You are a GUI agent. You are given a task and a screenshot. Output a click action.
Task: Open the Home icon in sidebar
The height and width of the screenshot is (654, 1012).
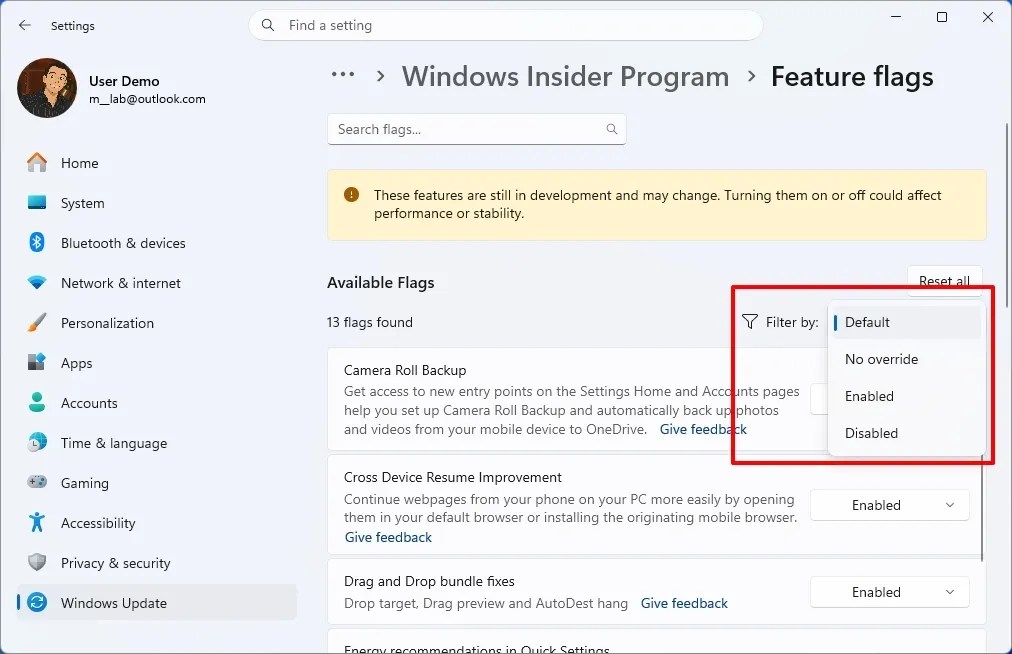point(37,163)
